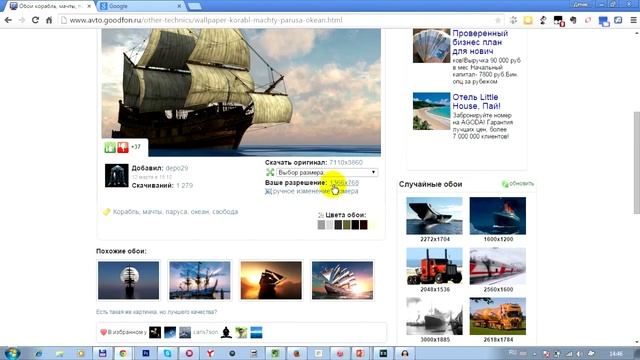Click the browser Back arrow
The image size is (640, 360).
[x=8, y=20]
